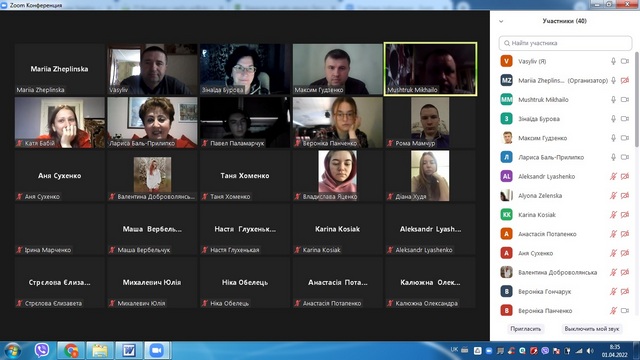Click the avatar of Лариса Баль-Прилипко

tap(506, 157)
